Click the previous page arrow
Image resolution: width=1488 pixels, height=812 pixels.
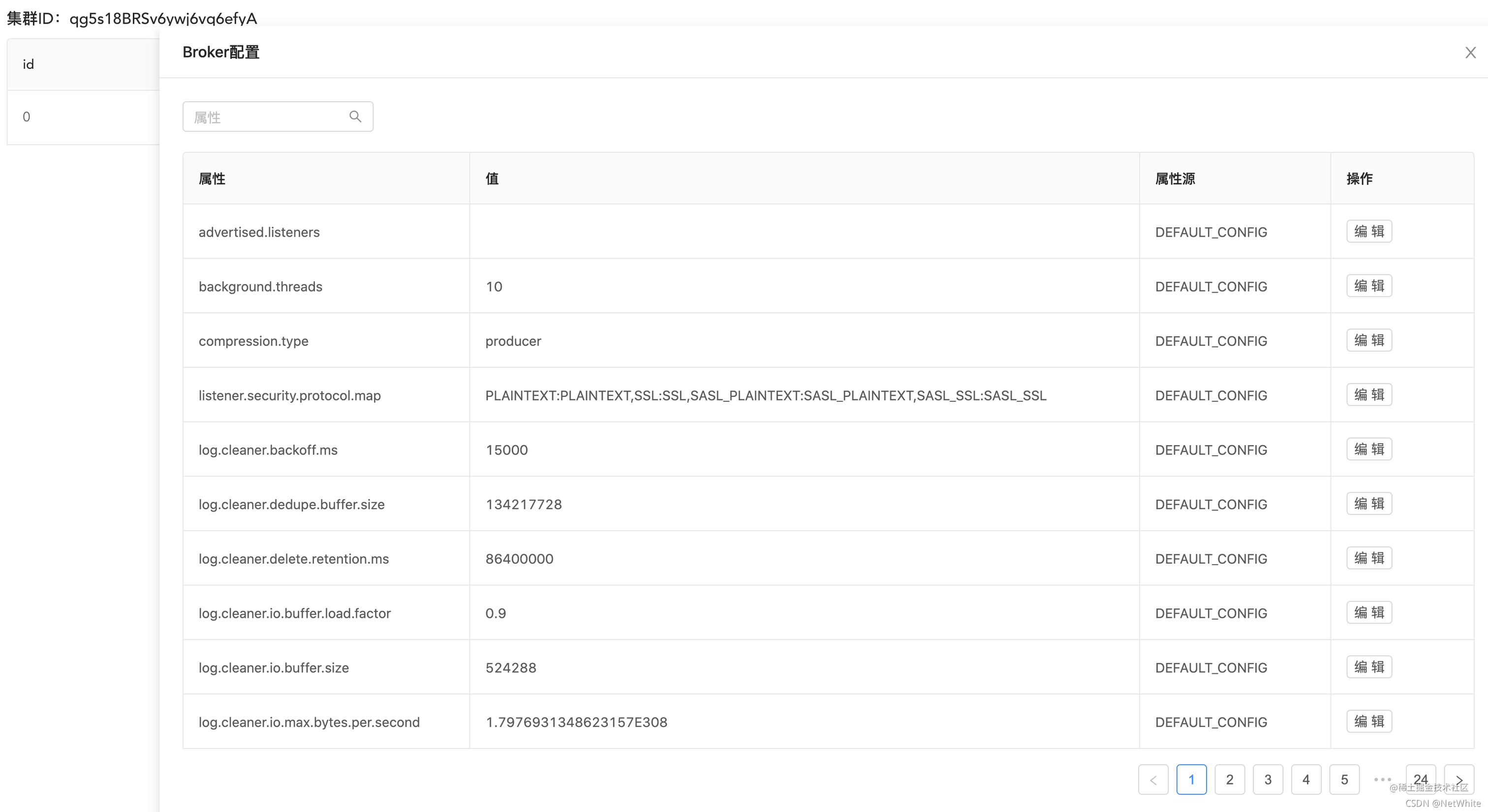click(x=1153, y=779)
